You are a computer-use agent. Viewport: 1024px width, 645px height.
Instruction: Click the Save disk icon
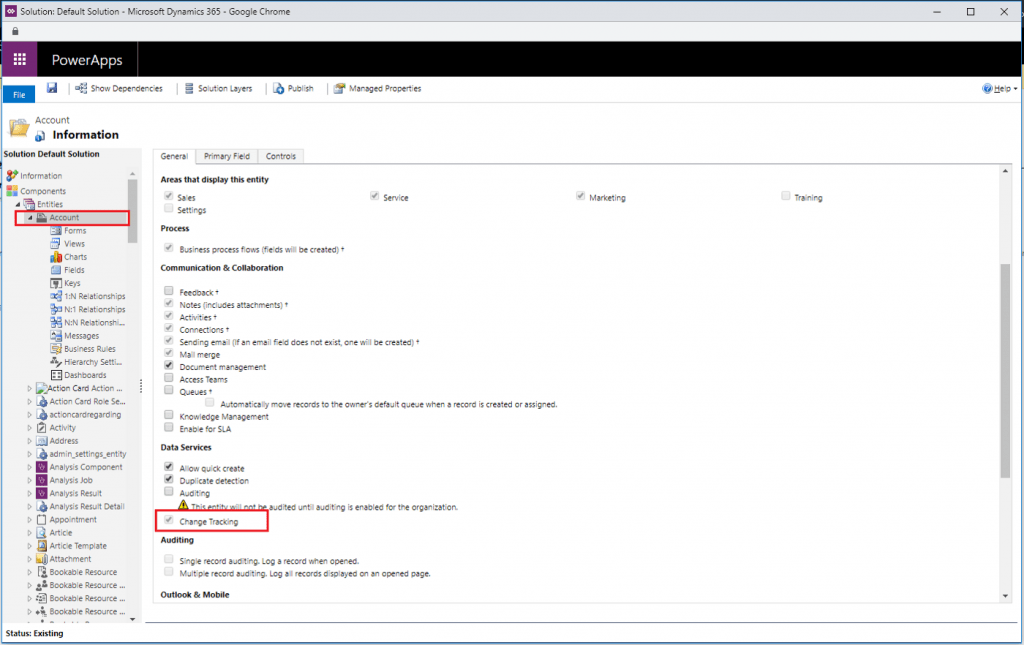click(x=52, y=88)
